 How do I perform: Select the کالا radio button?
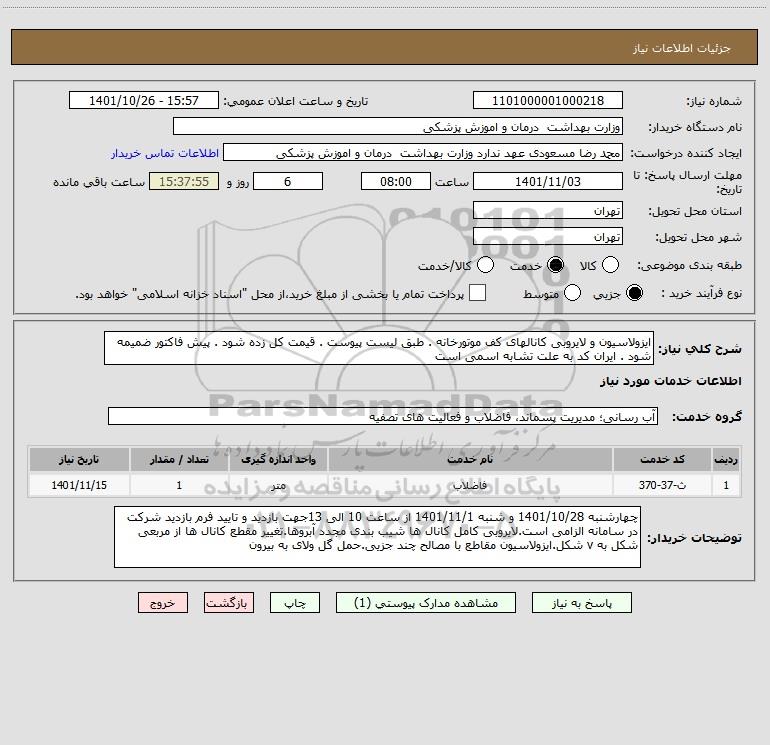610,265
